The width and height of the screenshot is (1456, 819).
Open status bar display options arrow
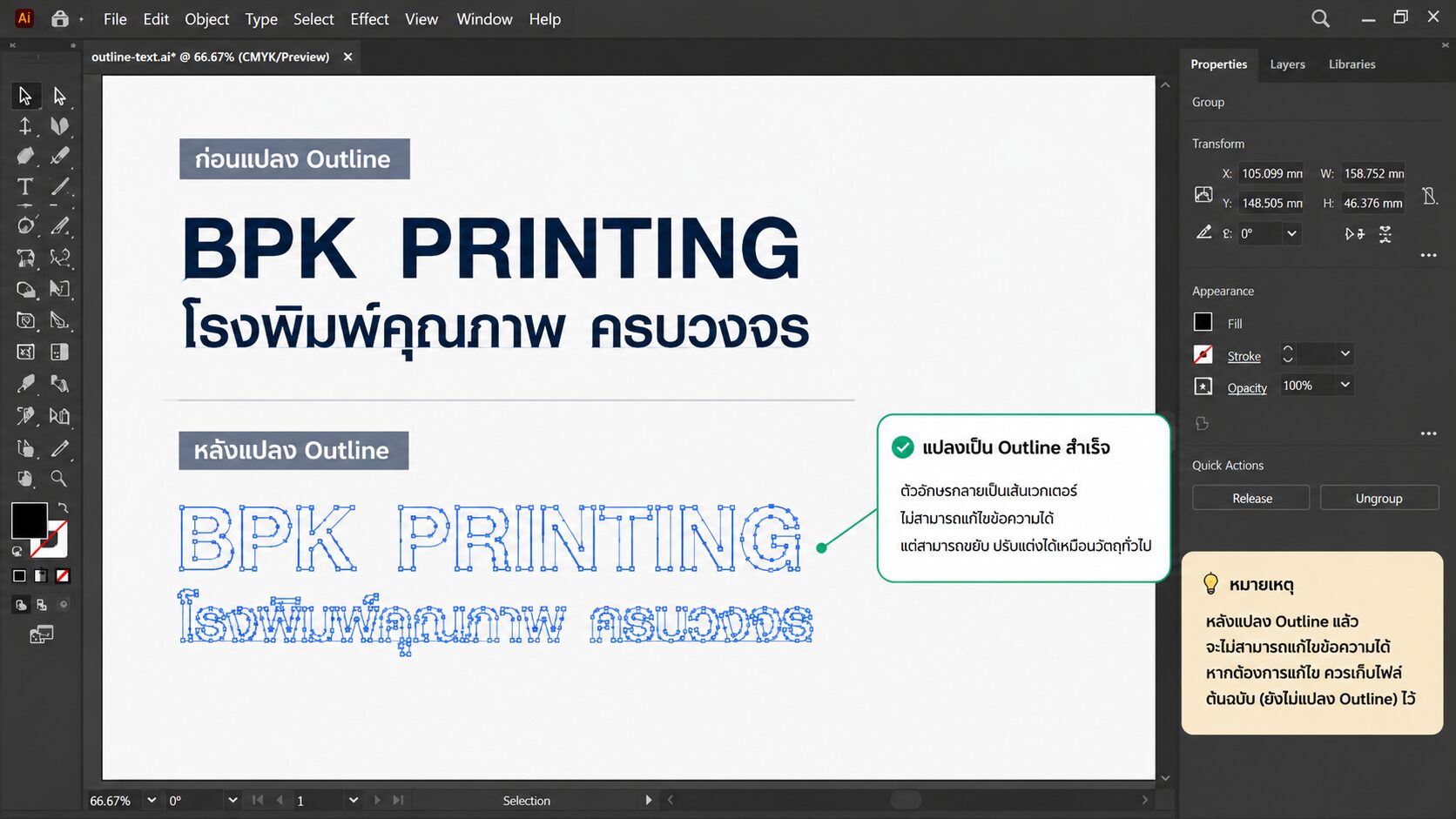tap(649, 801)
